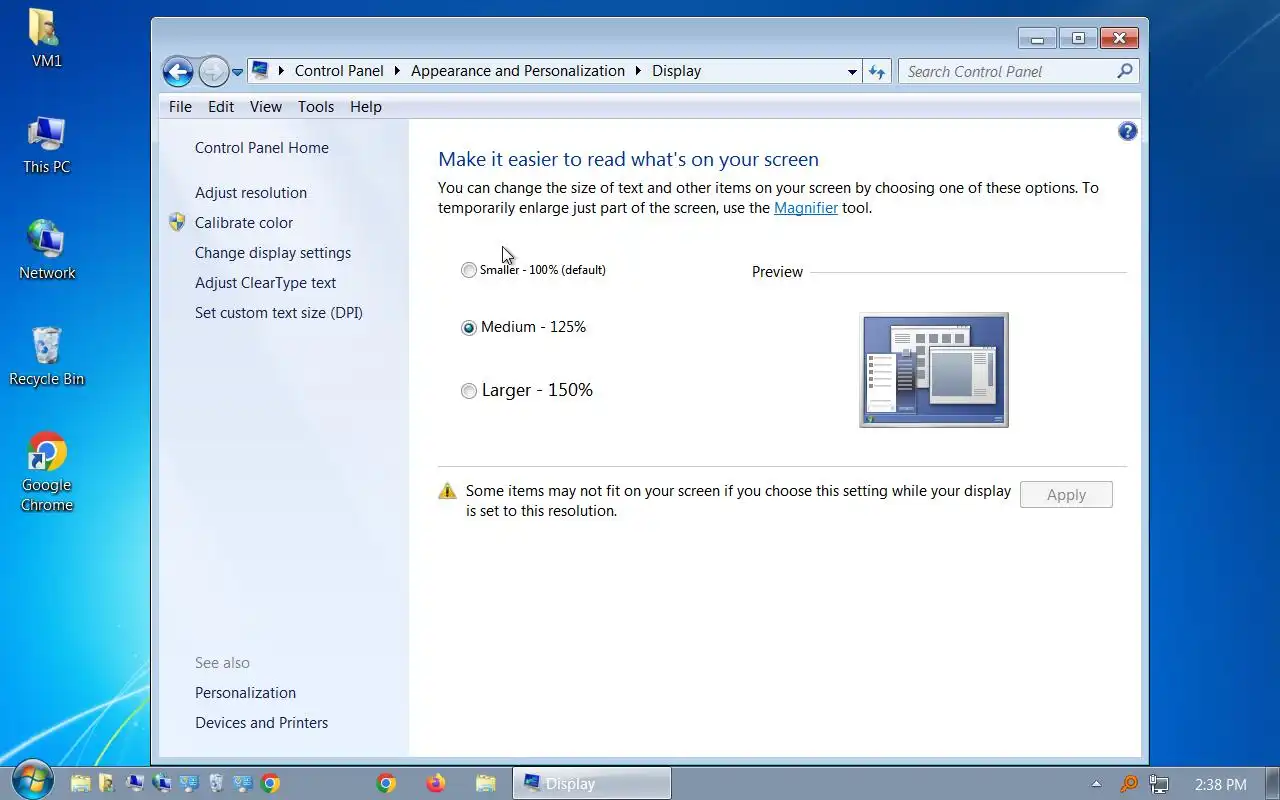Viewport: 1280px width, 800px height.
Task: Select the This PC desktop icon
Action: tap(47, 145)
